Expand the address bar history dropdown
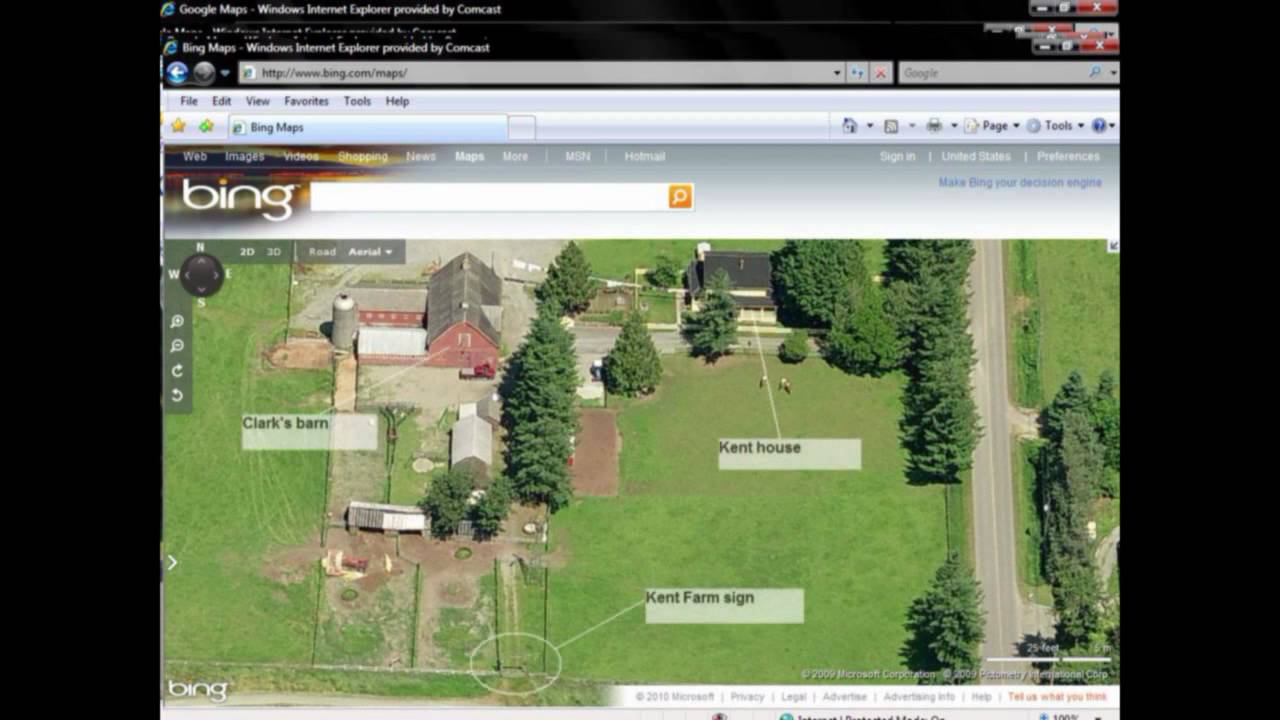The image size is (1280, 720). pyautogui.click(x=837, y=73)
